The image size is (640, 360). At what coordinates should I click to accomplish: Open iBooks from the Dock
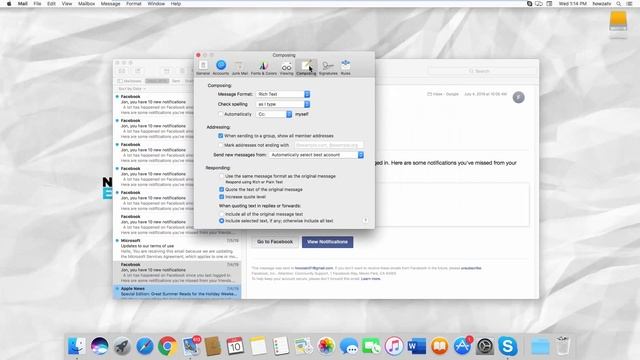point(439,346)
